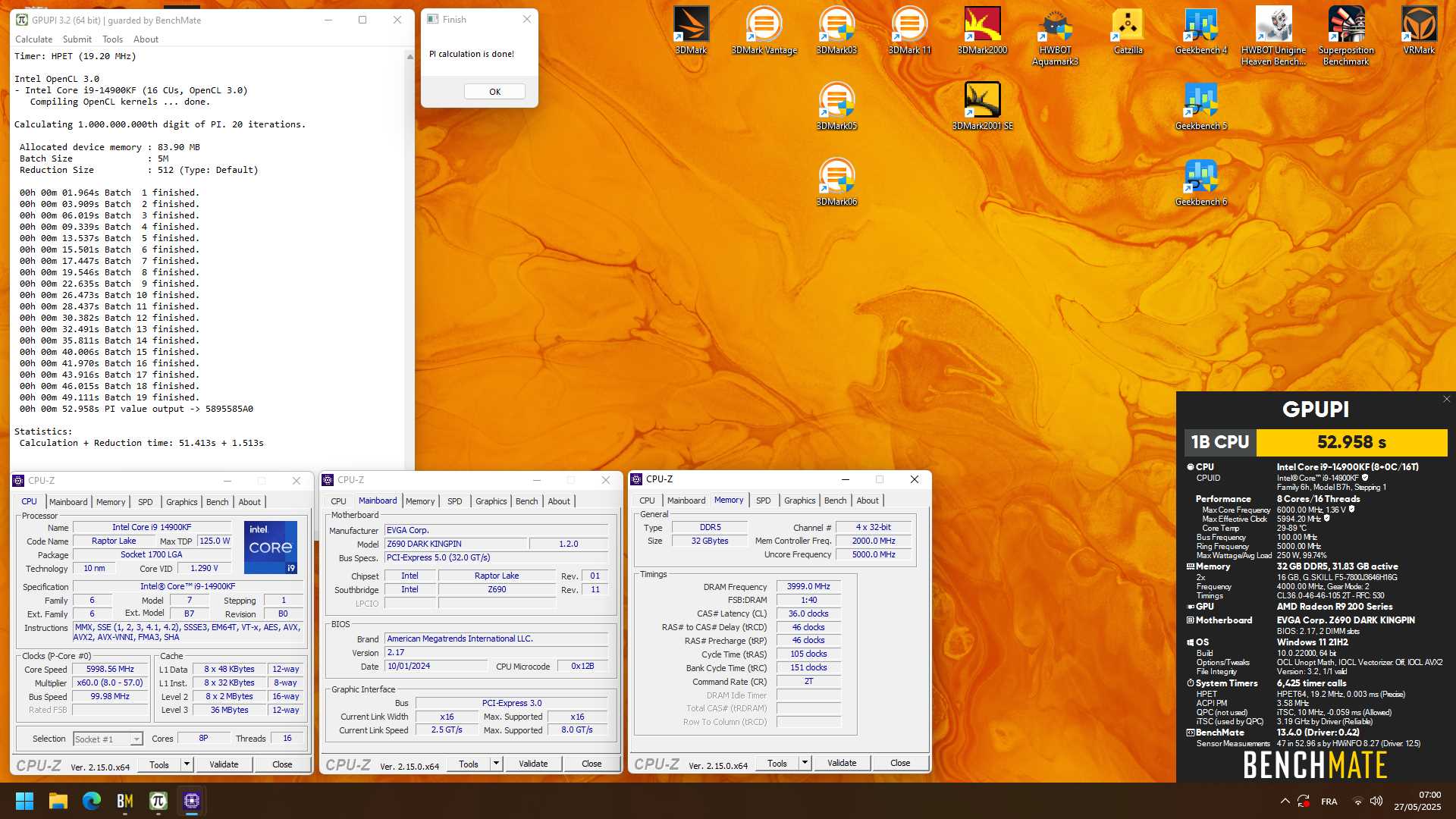Click the DRAM Frequency 3999.0 MHz value
This screenshot has height=819, width=1456.
point(808,586)
